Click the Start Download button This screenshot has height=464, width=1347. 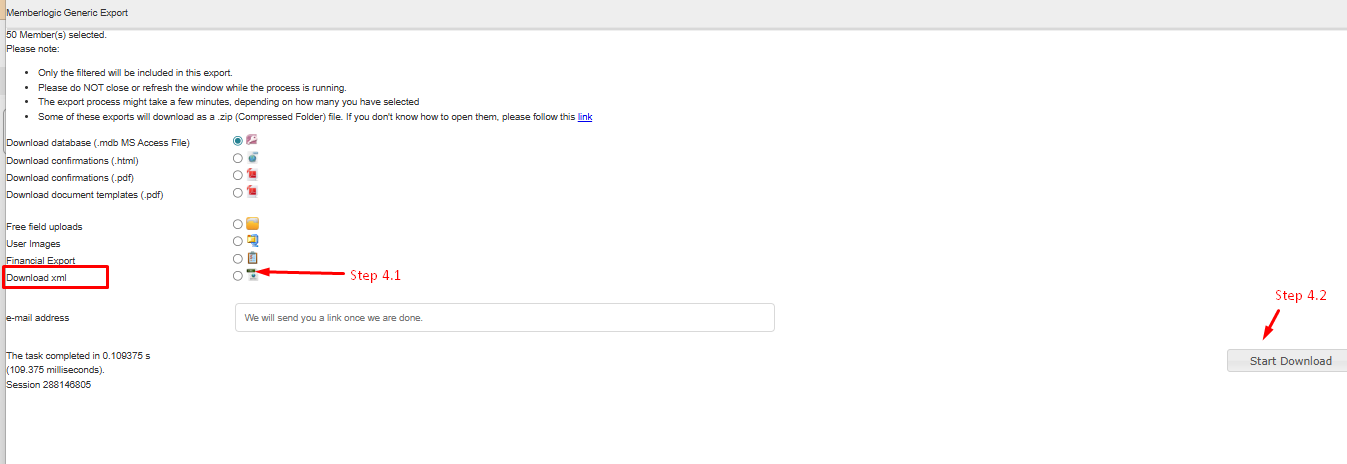point(1290,361)
